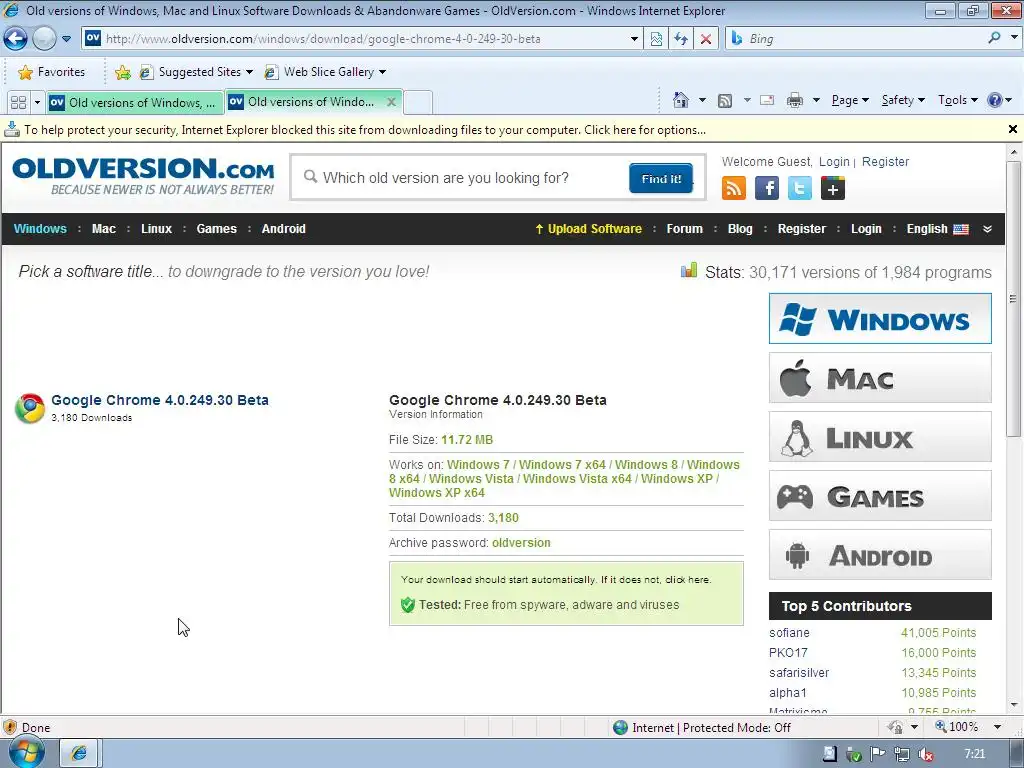Expand the tab list dropdown arrow
1024x768 pixels.
tap(37, 103)
